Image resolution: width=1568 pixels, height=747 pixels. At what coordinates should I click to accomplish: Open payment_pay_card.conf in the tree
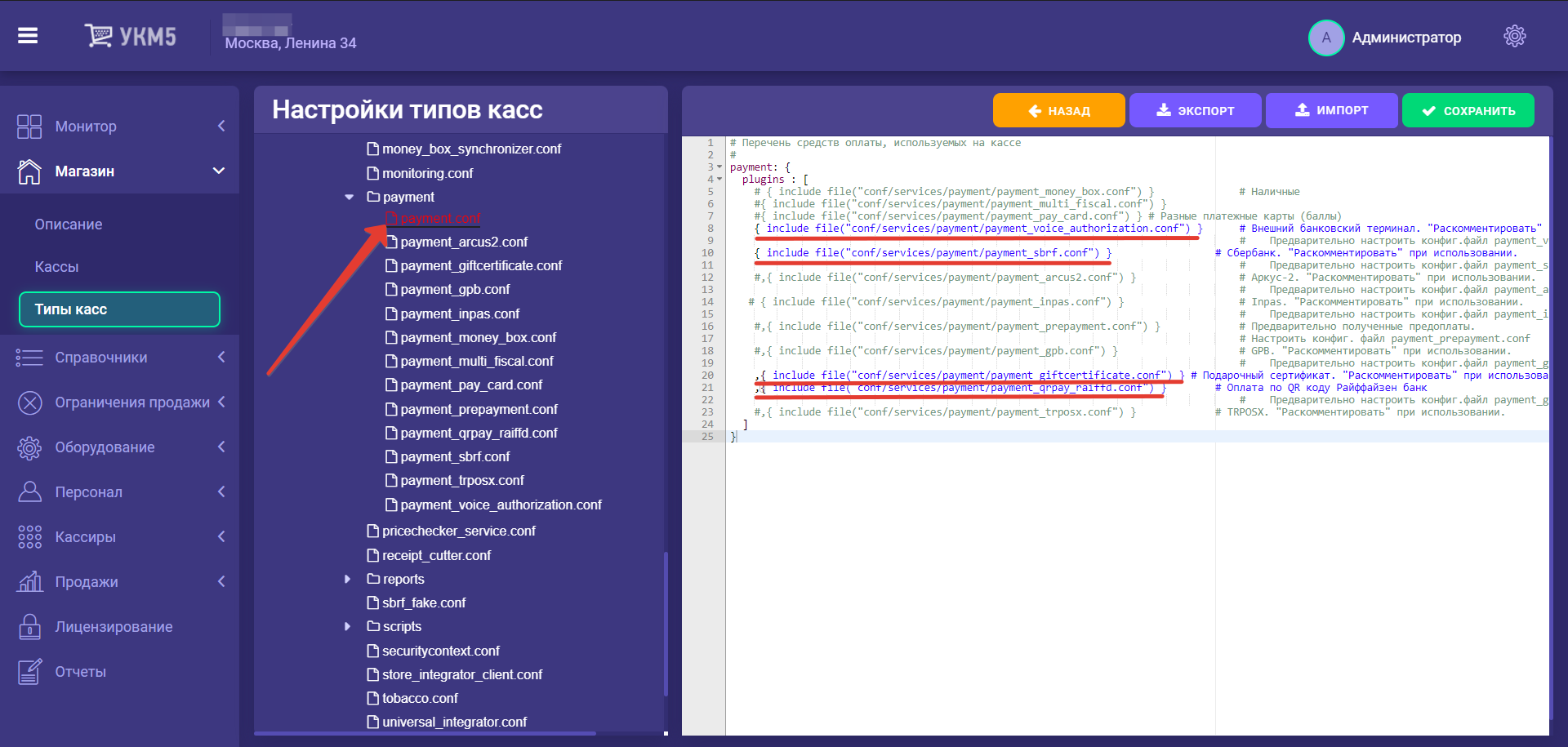pyautogui.click(x=471, y=385)
